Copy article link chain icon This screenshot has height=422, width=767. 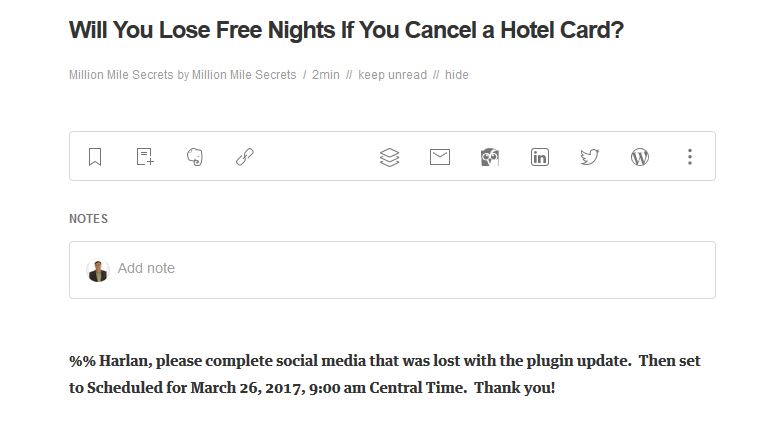245,157
